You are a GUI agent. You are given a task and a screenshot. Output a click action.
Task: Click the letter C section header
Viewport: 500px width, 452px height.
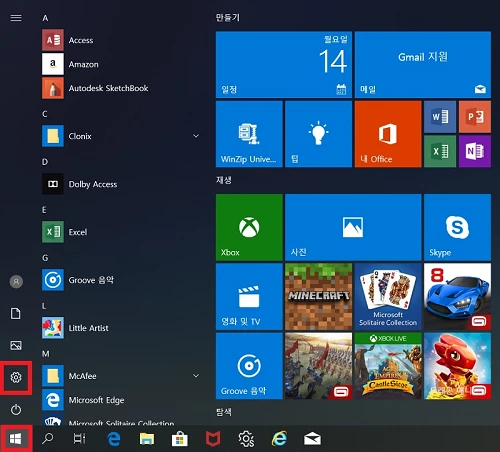tap(45, 114)
